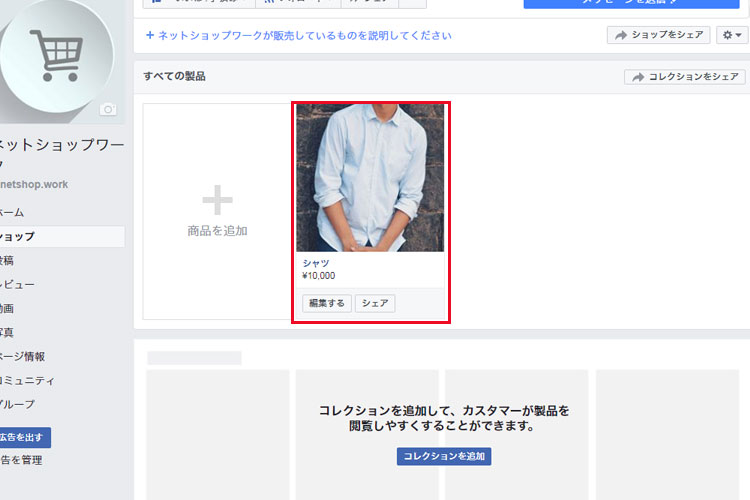
Task: Open the グループ sidebar item
Action: tap(17, 405)
